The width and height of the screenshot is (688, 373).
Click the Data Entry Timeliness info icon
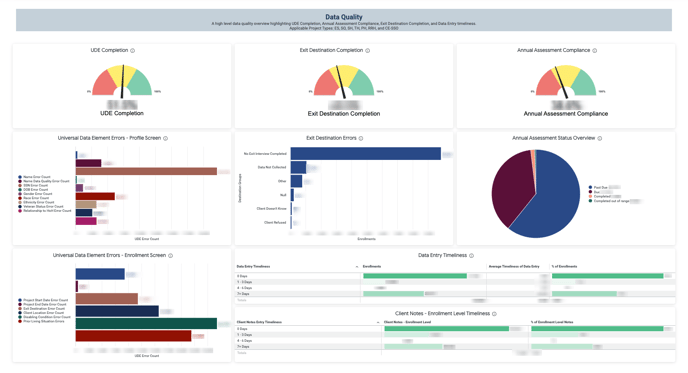(471, 255)
